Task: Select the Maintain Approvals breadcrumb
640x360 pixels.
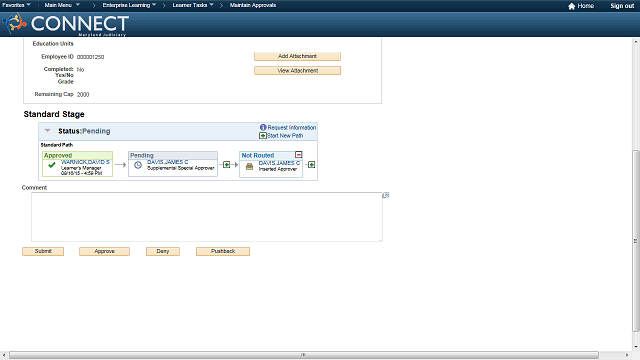Action: pos(253,5)
